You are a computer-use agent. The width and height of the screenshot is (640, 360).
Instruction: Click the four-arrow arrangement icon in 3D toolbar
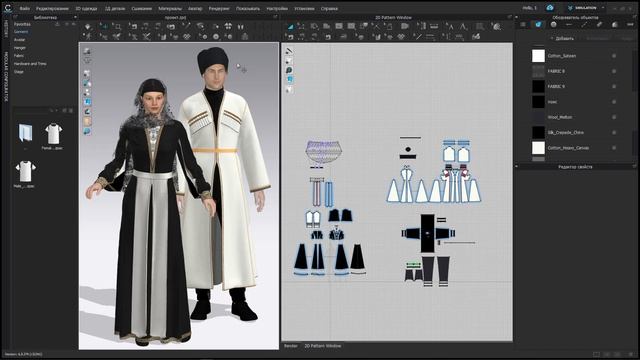pyautogui.click(x=228, y=26)
